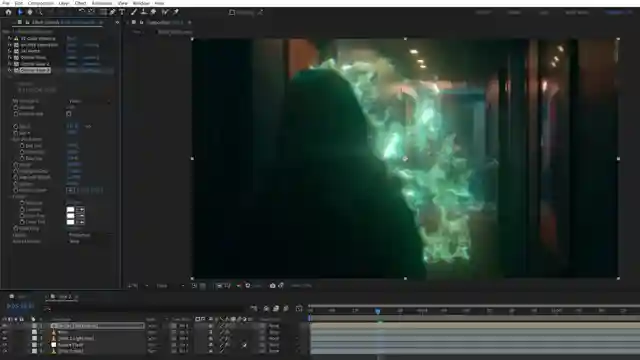
Task: Select the Brush tool
Action: coord(134,12)
